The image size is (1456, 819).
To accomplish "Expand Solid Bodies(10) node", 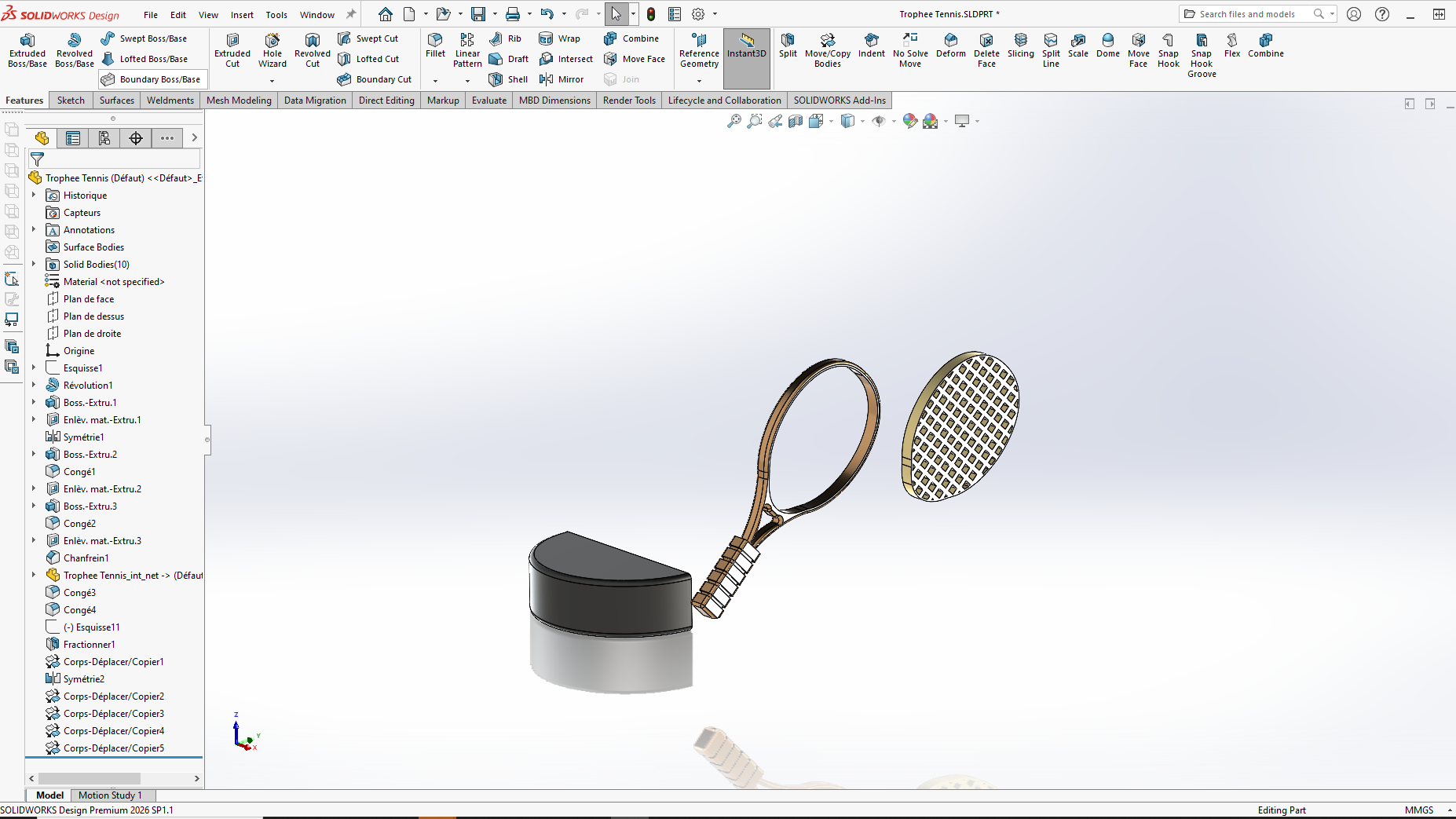I will coord(34,264).
